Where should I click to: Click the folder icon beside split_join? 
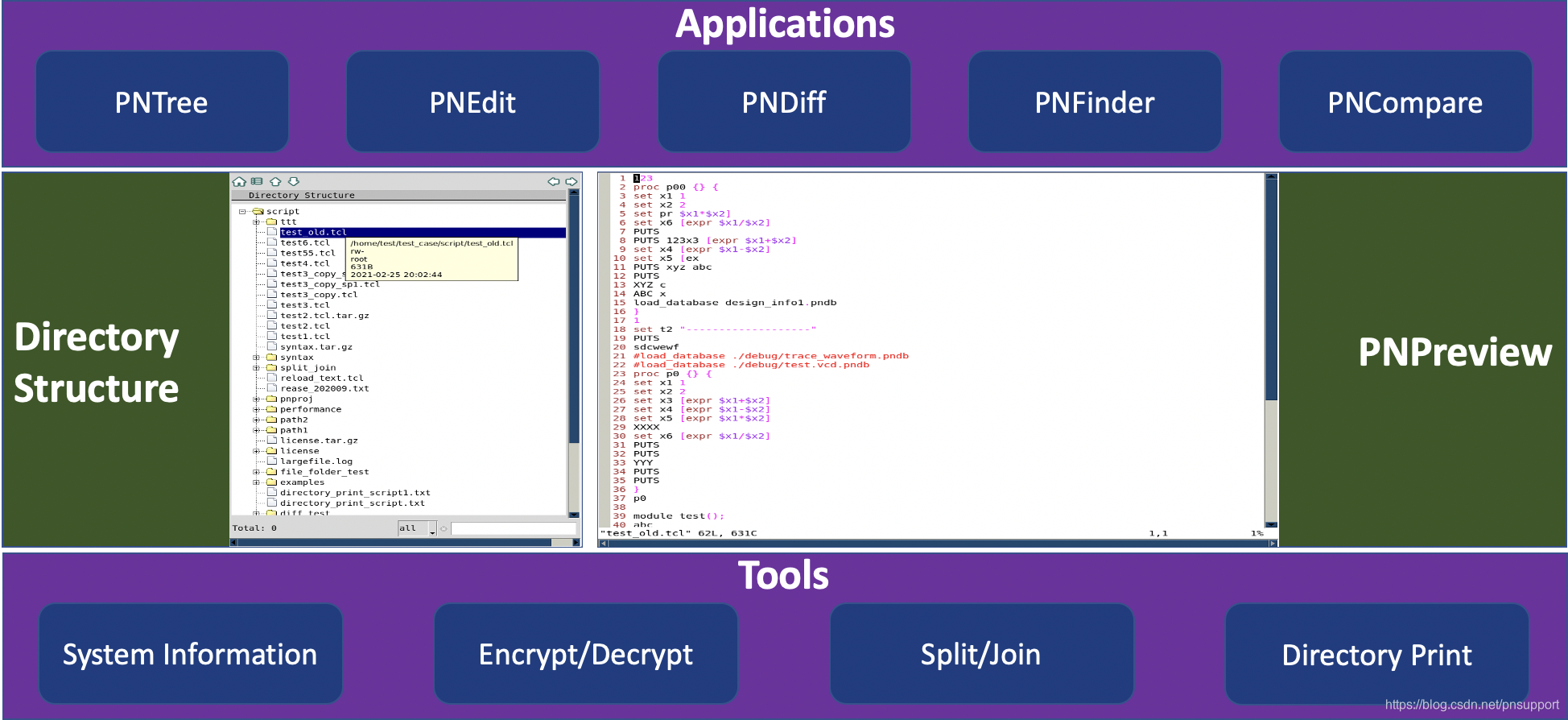click(272, 368)
